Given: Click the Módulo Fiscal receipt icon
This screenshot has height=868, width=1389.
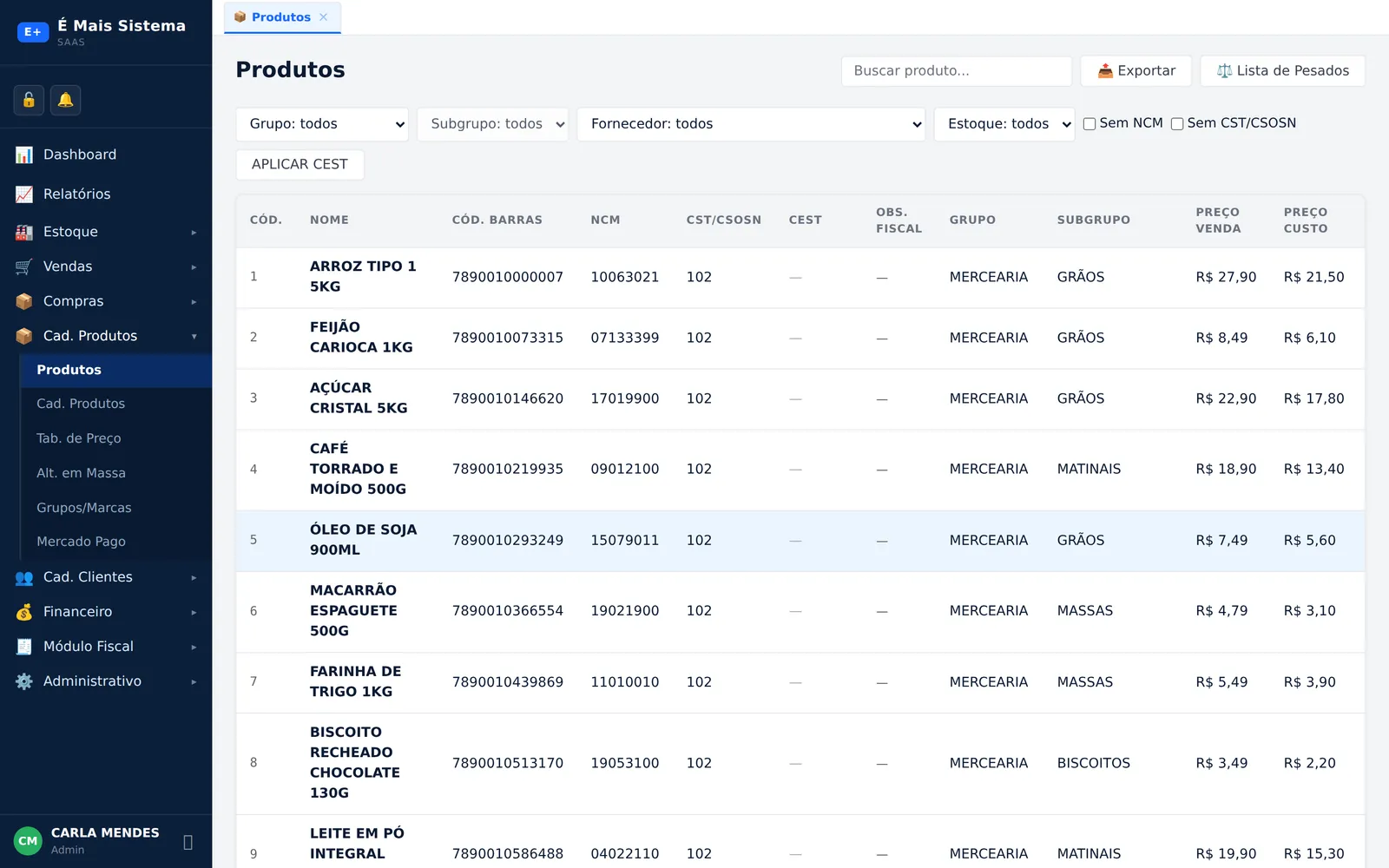Looking at the screenshot, I should (x=24, y=647).
